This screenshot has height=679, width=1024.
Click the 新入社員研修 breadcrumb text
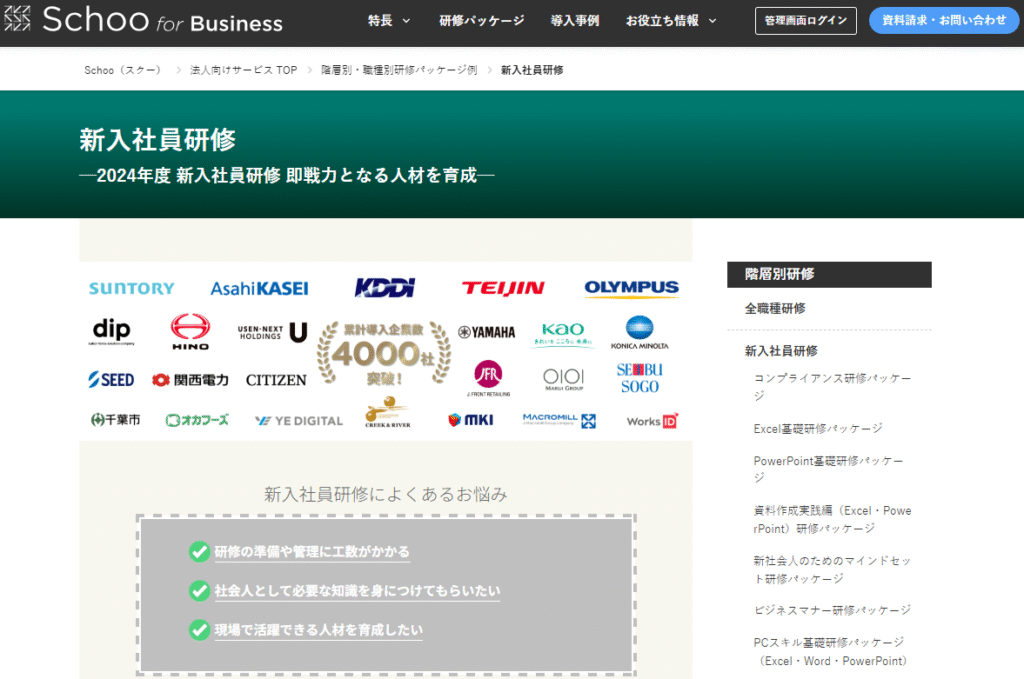click(x=532, y=70)
